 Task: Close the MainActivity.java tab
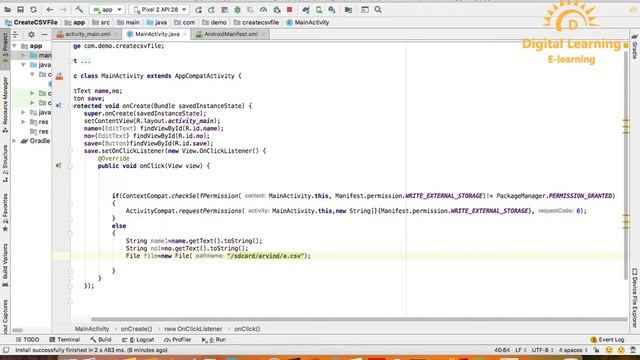pyautogui.click(x=185, y=34)
